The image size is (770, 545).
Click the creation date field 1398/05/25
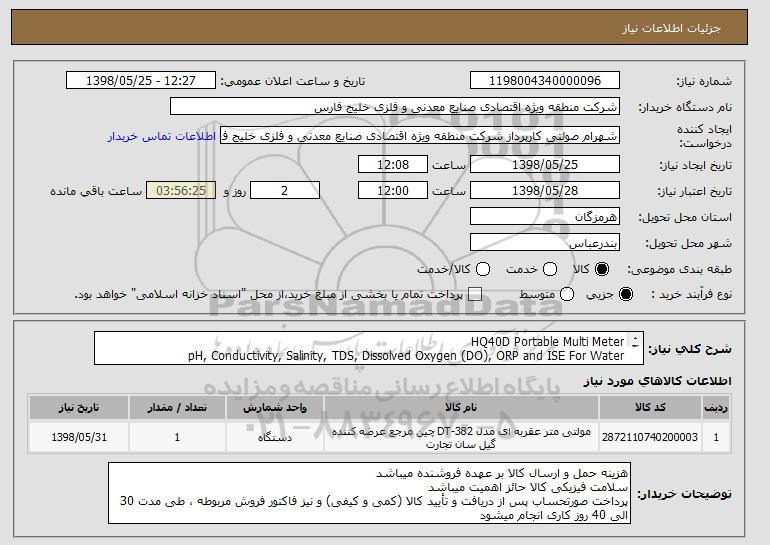coord(545,164)
